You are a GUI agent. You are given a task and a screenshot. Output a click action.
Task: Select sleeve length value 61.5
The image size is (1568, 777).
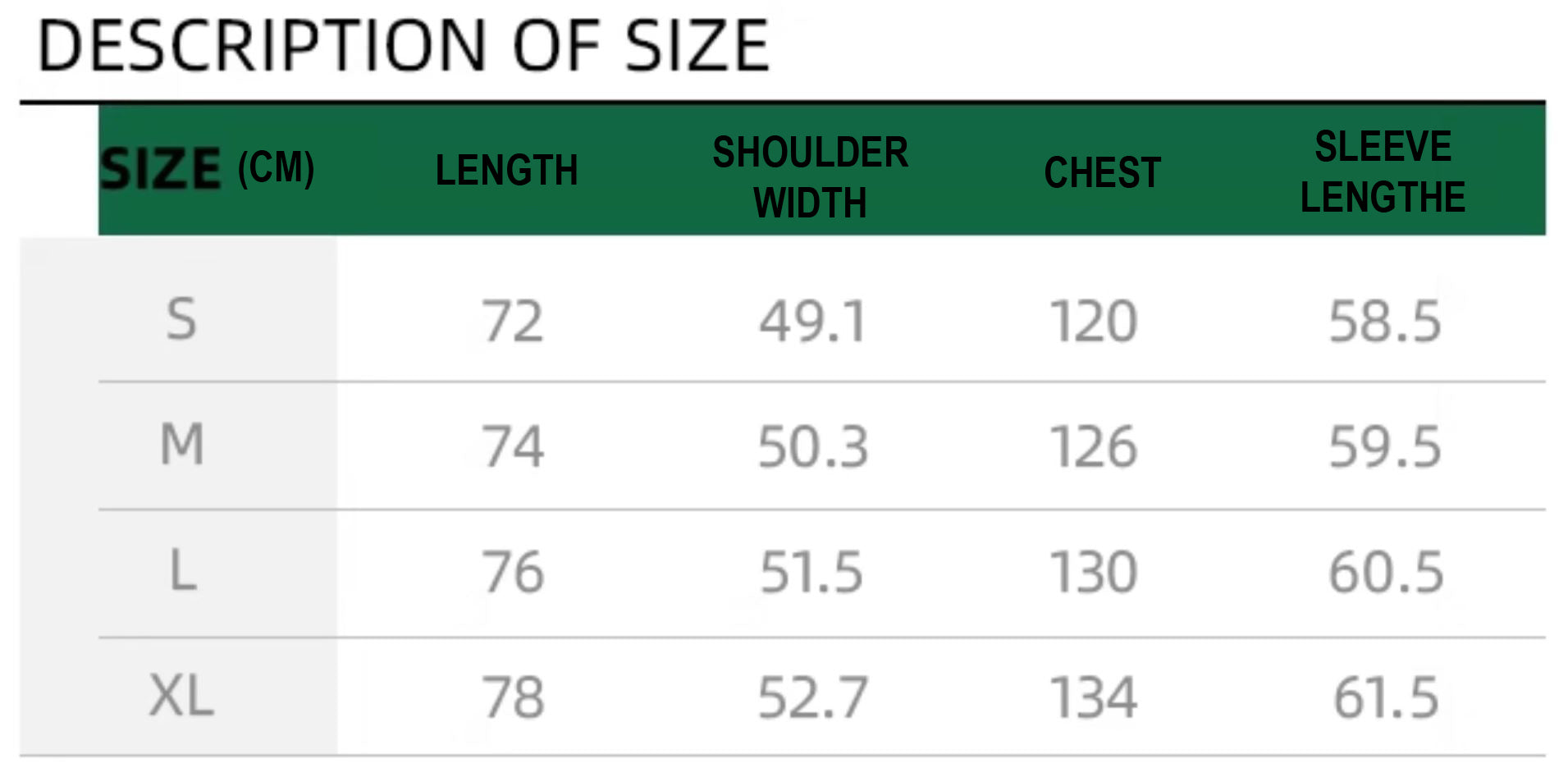(1386, 698)
